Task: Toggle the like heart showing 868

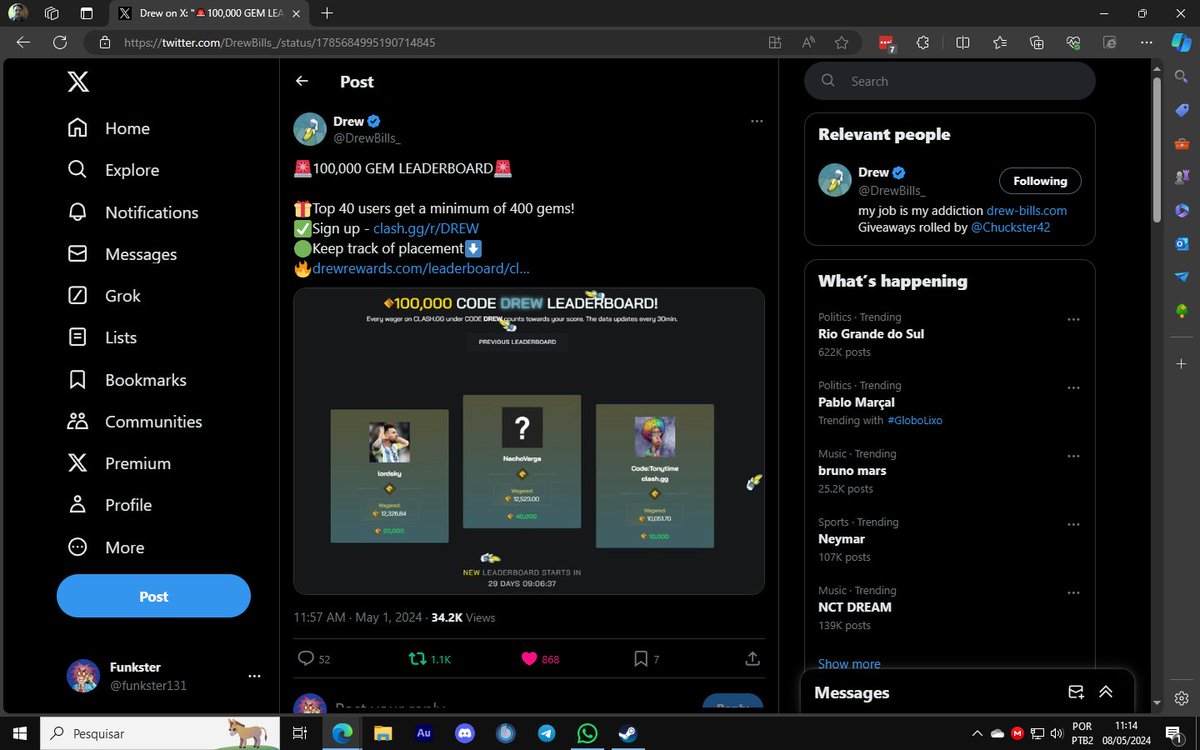Action: pos(540,659)
